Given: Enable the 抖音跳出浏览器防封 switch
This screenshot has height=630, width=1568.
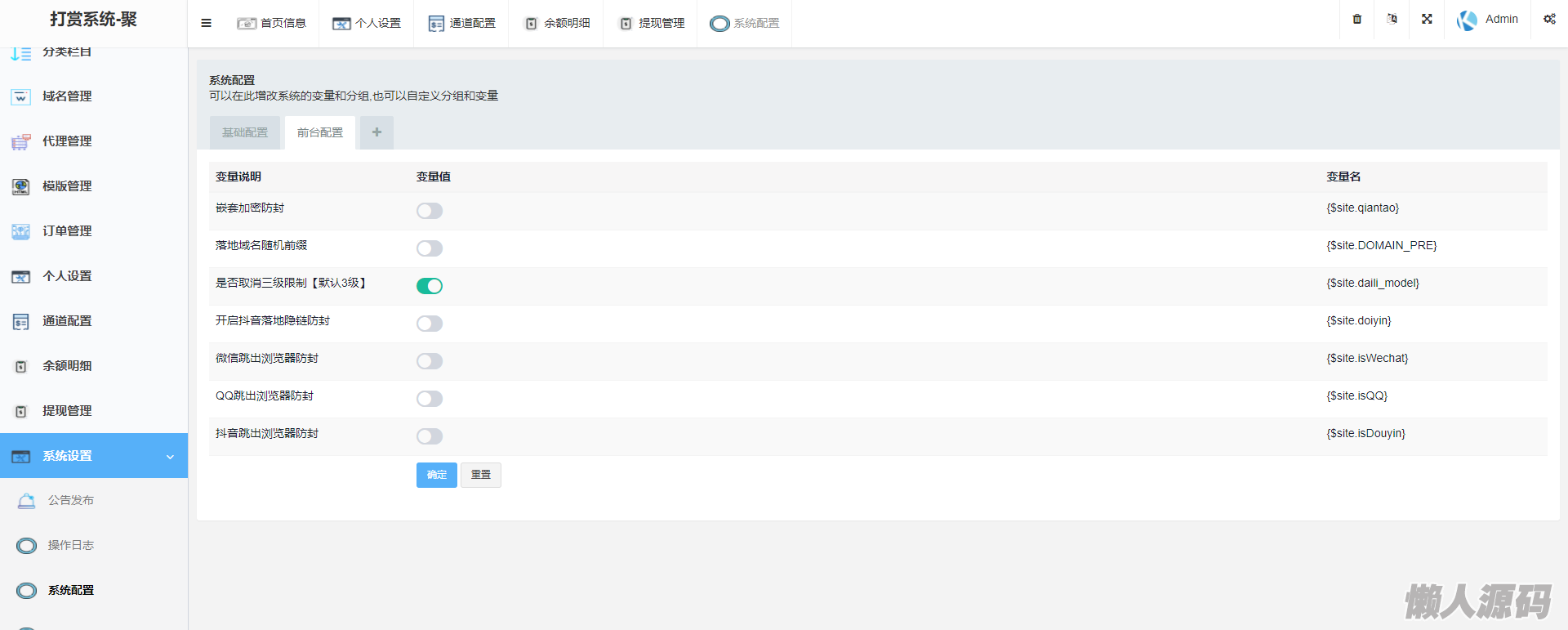Looking at the screenshot, I should (x=430, y=436).
